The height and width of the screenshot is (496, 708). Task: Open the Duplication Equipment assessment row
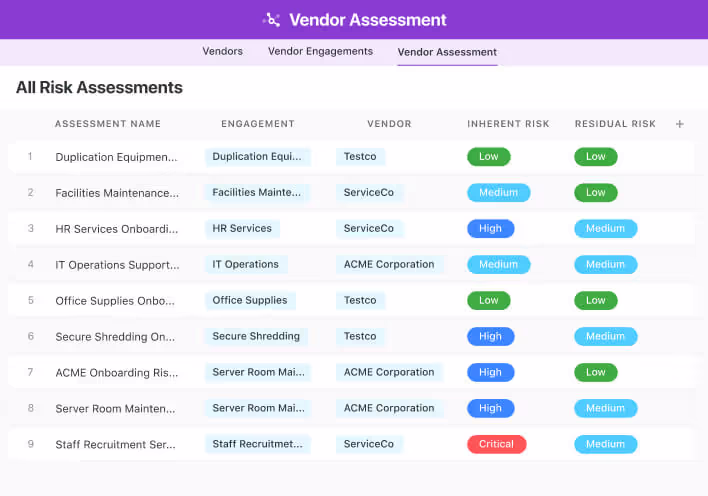117,157
